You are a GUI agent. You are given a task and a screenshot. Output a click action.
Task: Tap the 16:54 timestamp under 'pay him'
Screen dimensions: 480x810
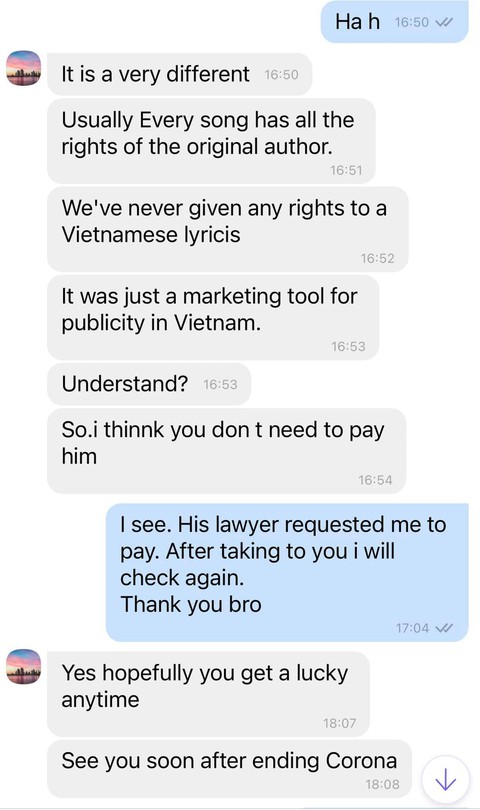pyautogui.click(x=375, y=480)
